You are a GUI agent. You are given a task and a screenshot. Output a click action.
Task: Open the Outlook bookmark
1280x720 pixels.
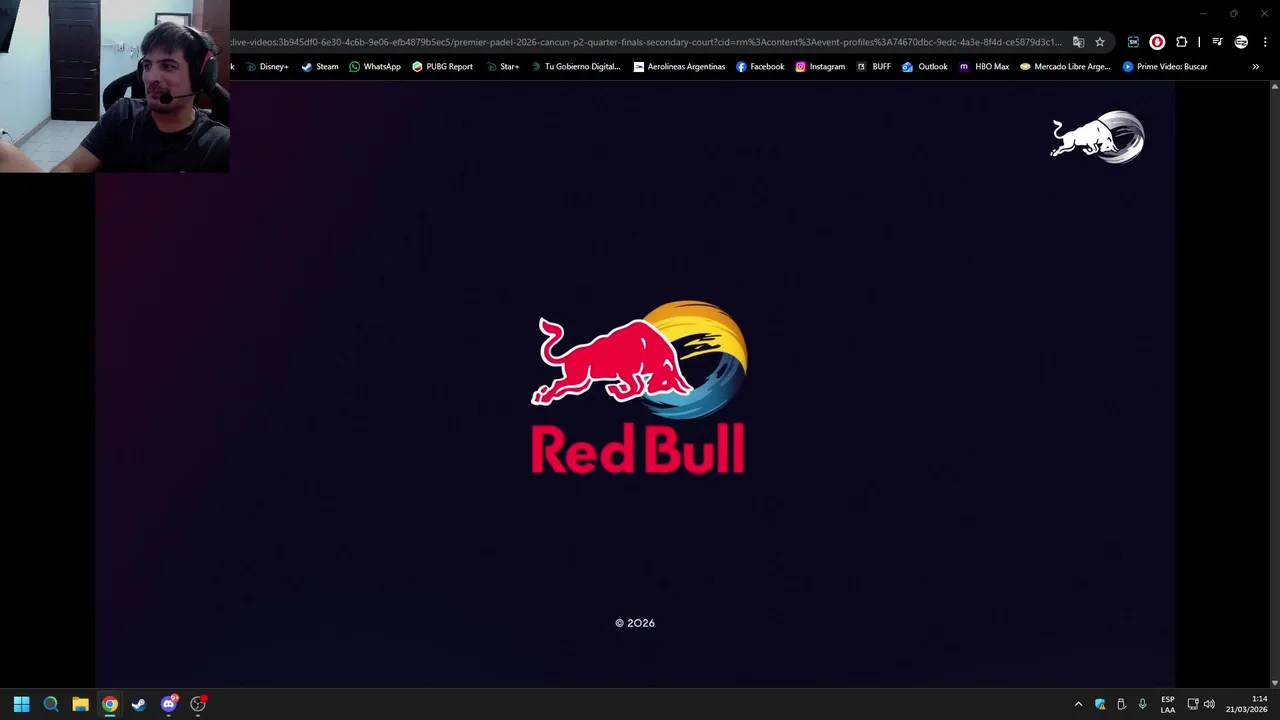coord(924,67)
